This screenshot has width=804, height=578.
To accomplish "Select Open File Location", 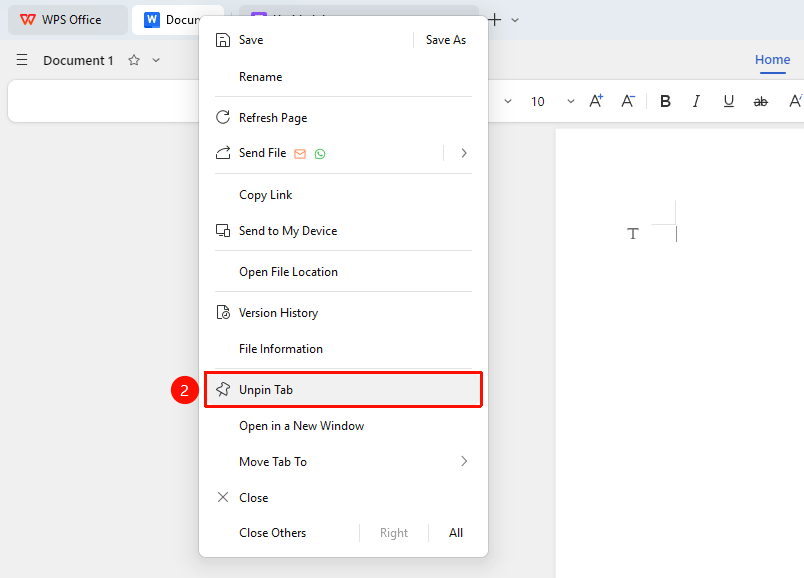I will (288, 272).
